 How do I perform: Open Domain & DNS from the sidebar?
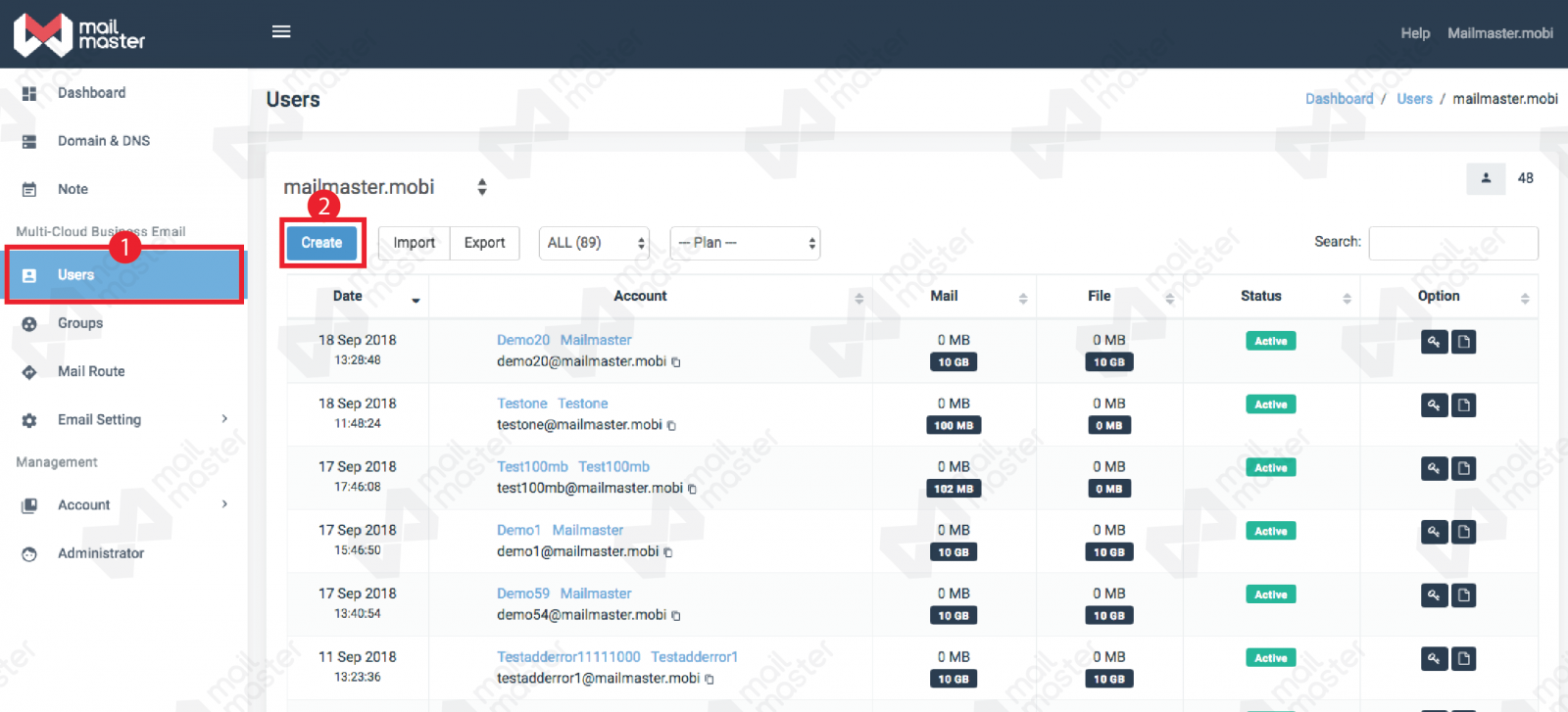104,141
